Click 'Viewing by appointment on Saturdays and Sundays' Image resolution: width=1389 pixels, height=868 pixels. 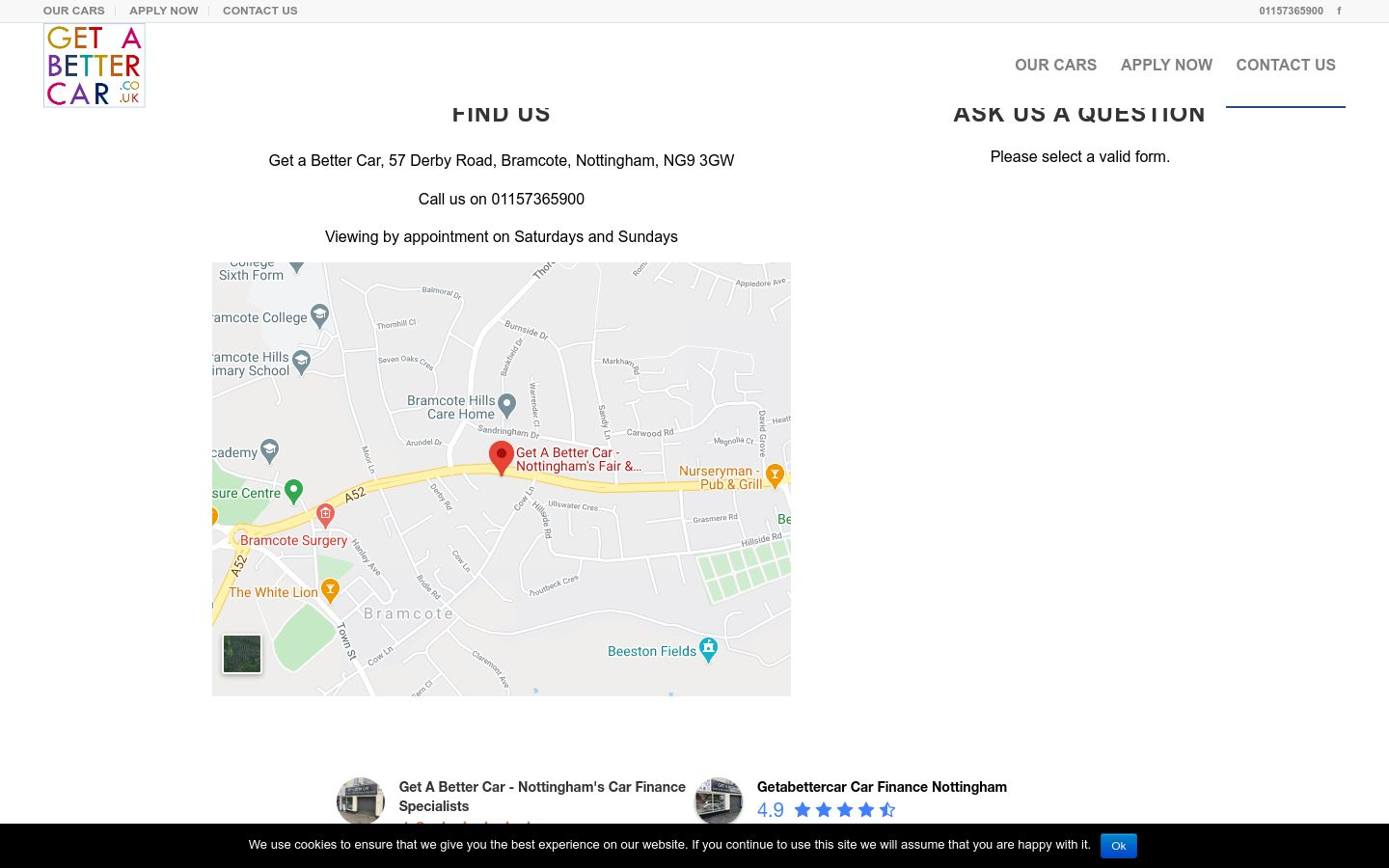click(502, 236)
